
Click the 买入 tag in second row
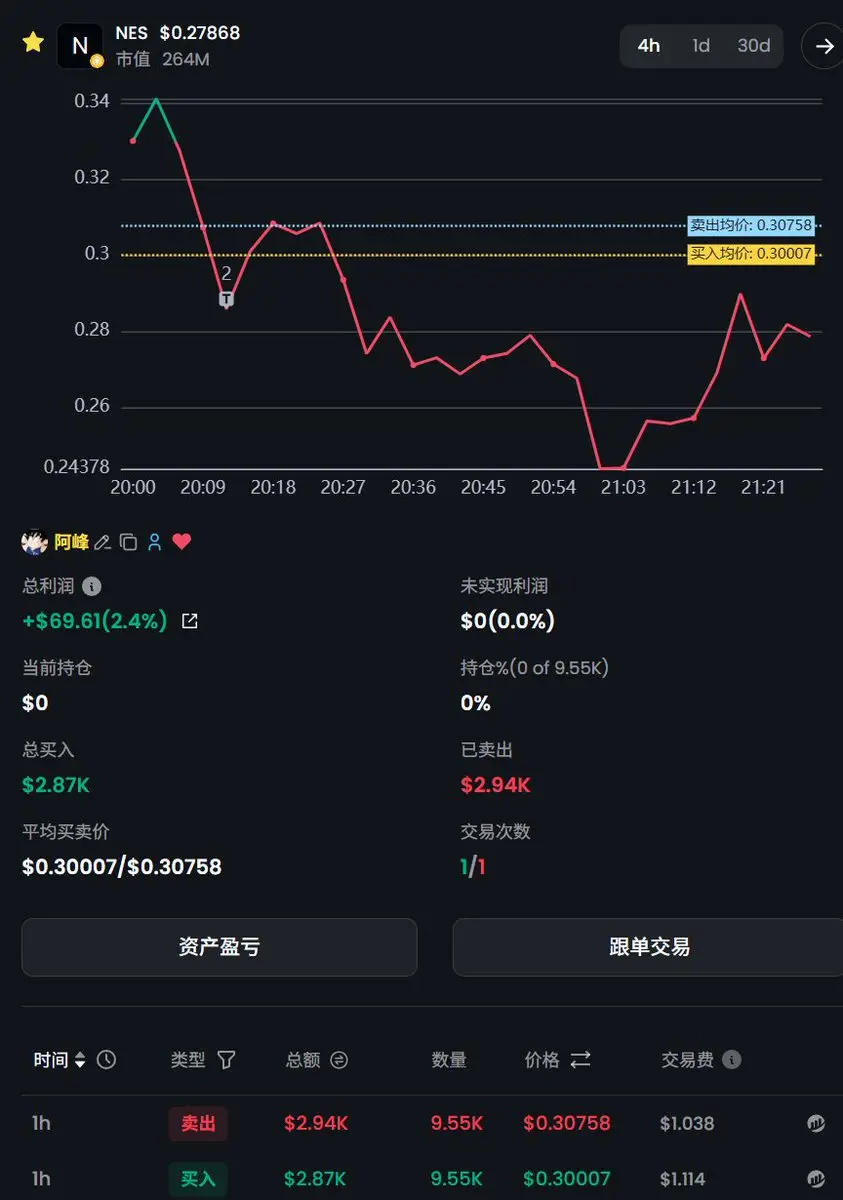[x=198, y=1179]
